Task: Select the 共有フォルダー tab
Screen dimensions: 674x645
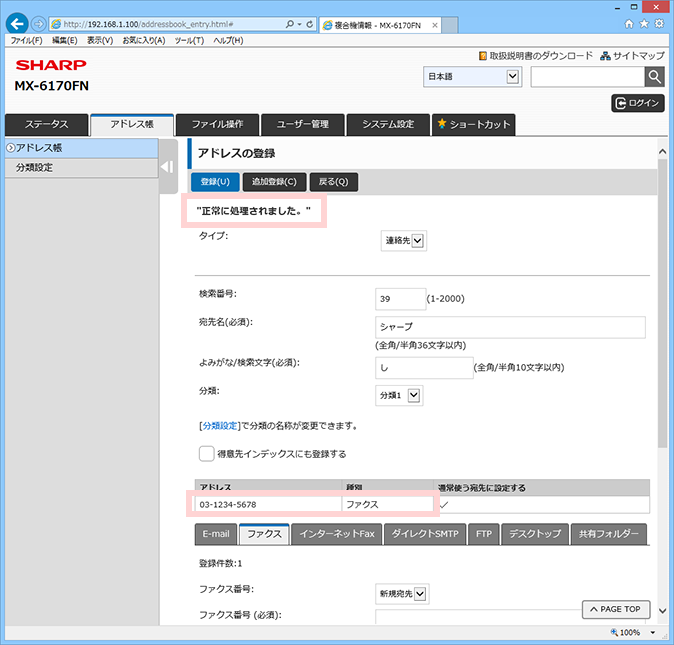Action: click(x=609, y=534)
